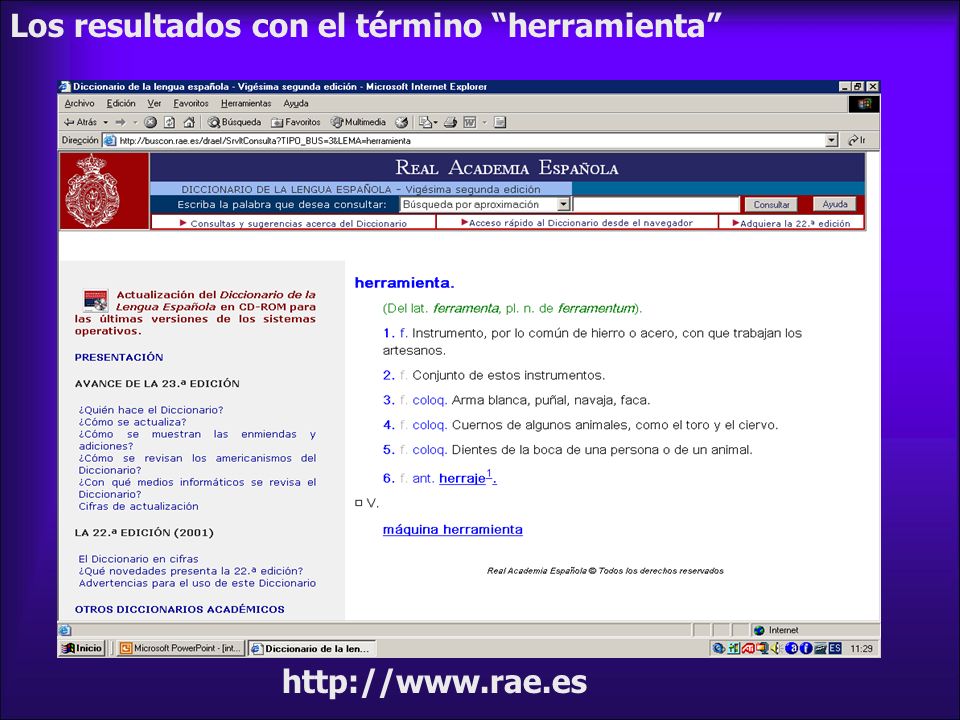Click the forward arrow in the toolbar
This screenshot has width=960, height=720.
point(120,122)
